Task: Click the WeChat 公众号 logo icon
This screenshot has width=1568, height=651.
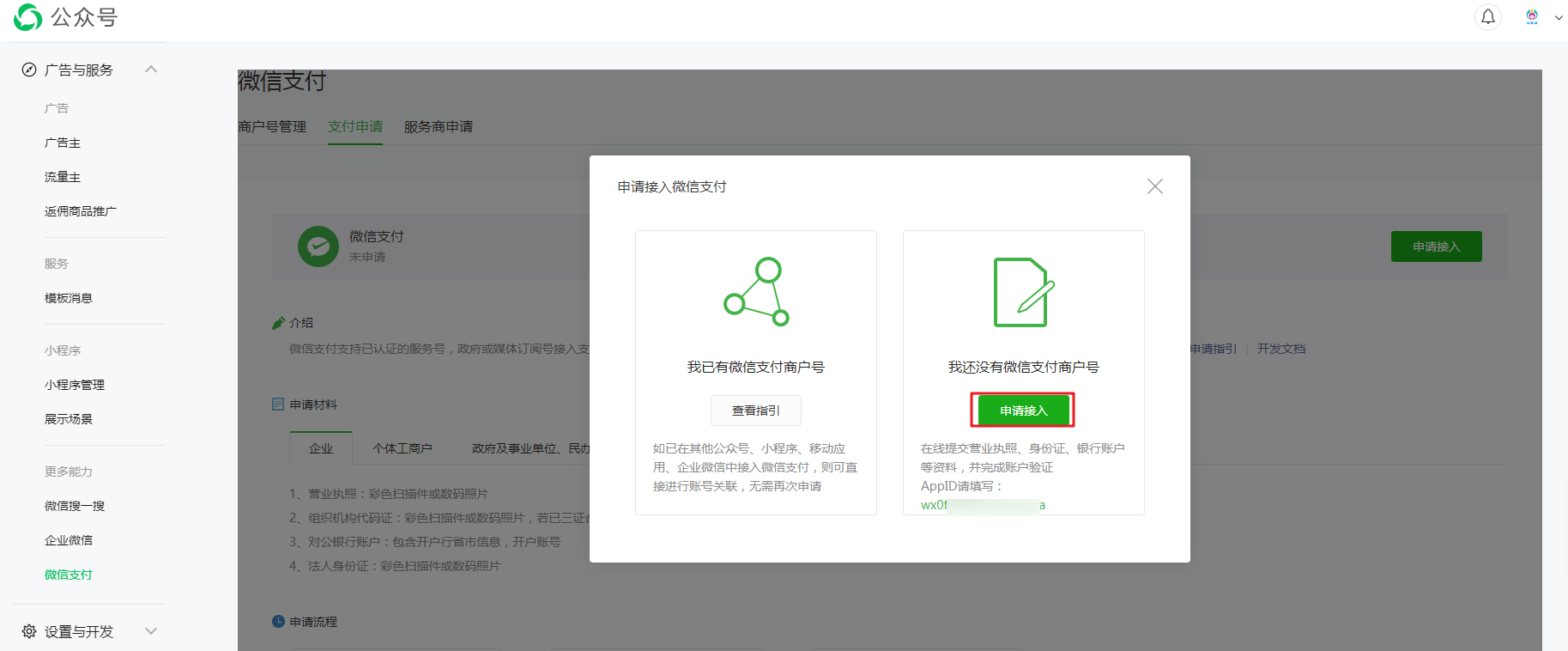Action: click(x=27, y=17)
